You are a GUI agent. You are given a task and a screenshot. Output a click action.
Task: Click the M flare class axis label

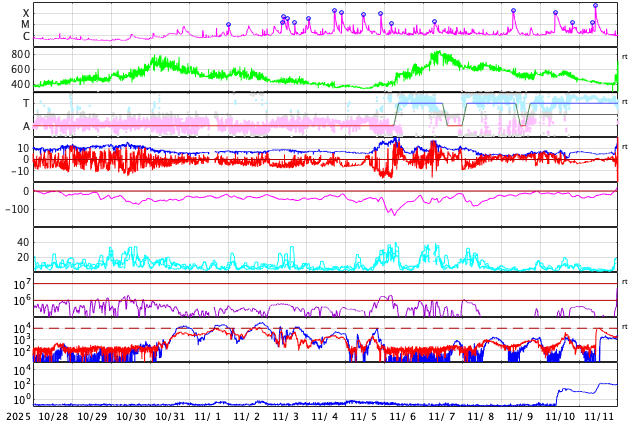tap(26, 24)
